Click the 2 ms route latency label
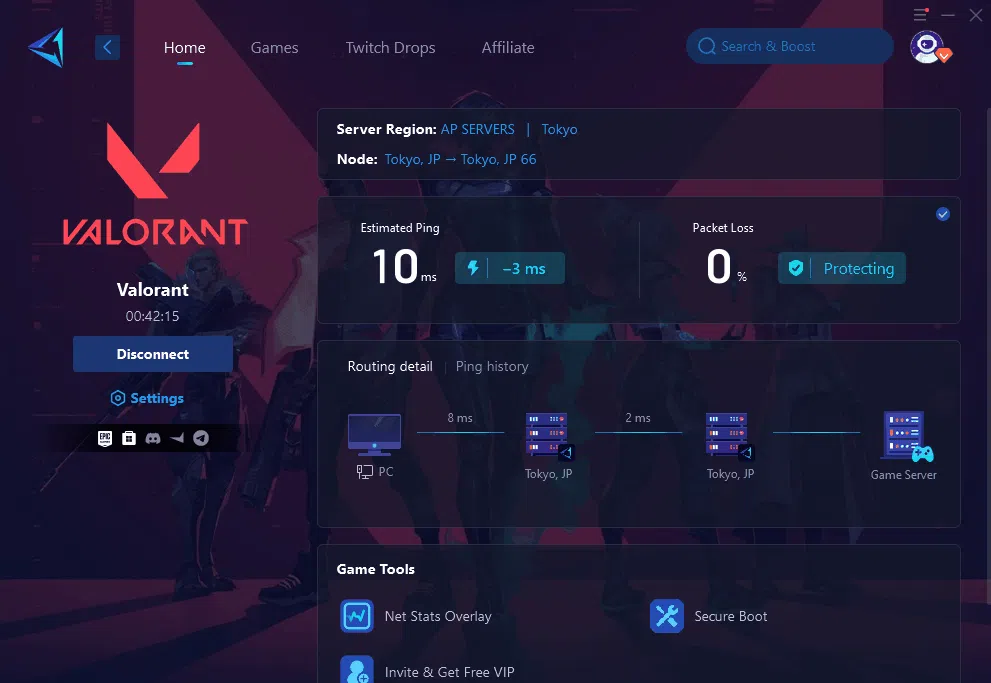Screen dimensions: 991x683 (x=638, y=418)
